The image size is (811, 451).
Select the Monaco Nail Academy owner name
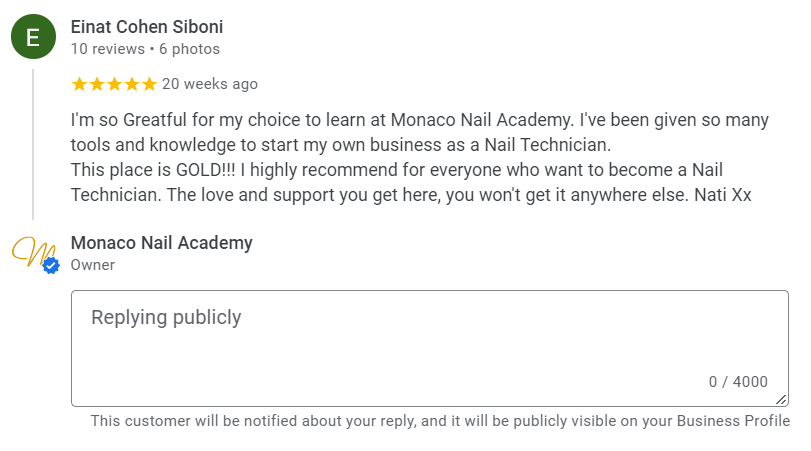click(161, 243)
